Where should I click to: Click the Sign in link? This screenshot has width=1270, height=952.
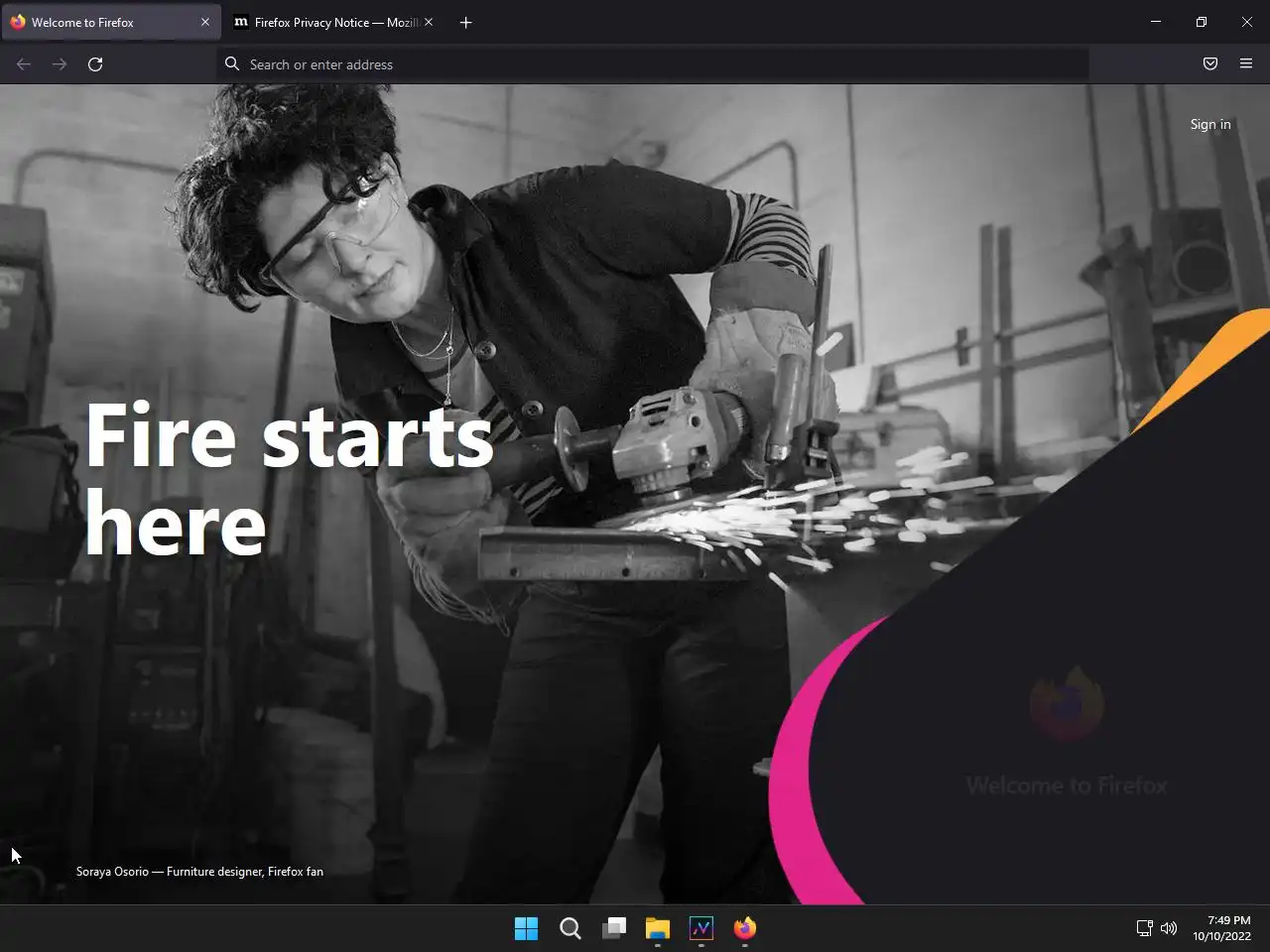1210,124
